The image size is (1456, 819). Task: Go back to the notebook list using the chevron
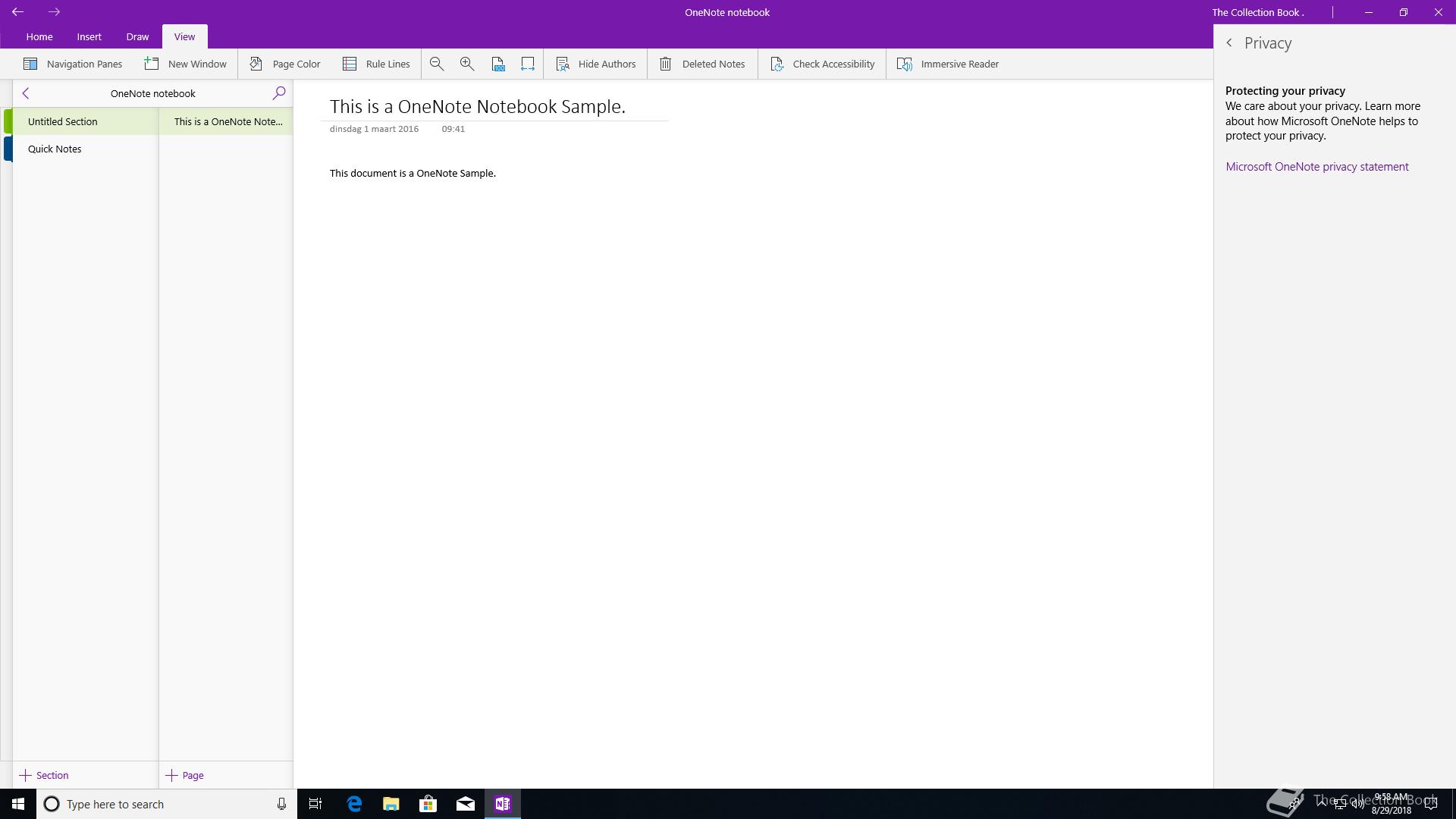coord(26,93)
